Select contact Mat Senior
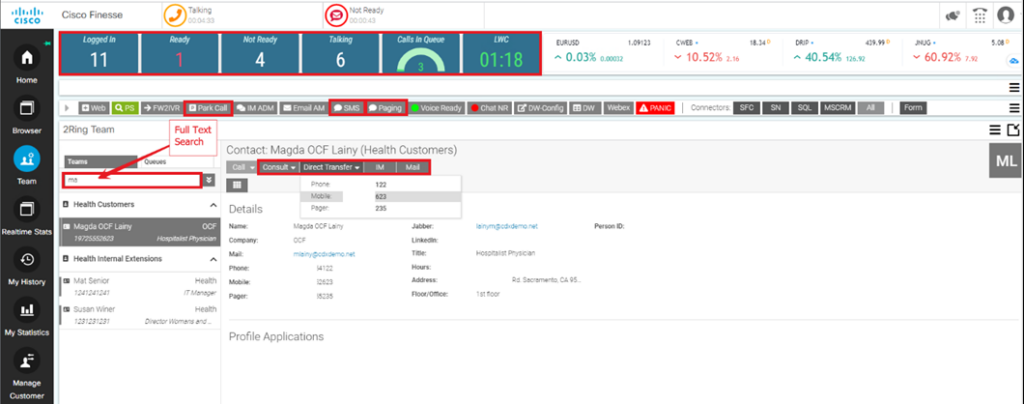The image size is (1024, 404). pyautogui.click(x=139, y=285)
